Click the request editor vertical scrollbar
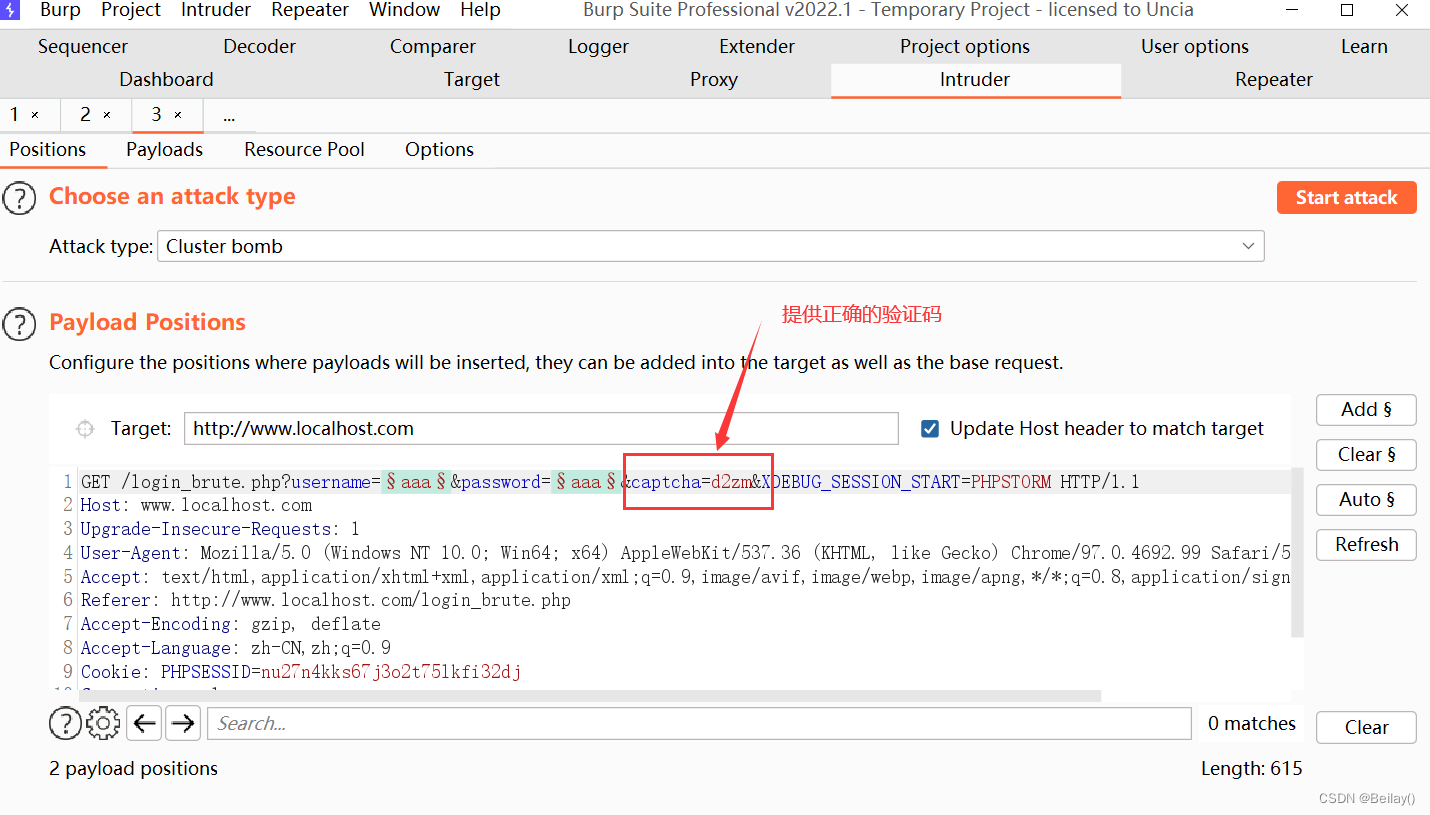The height and width of the screenshot is (815, 1430). coord(1297,552)
